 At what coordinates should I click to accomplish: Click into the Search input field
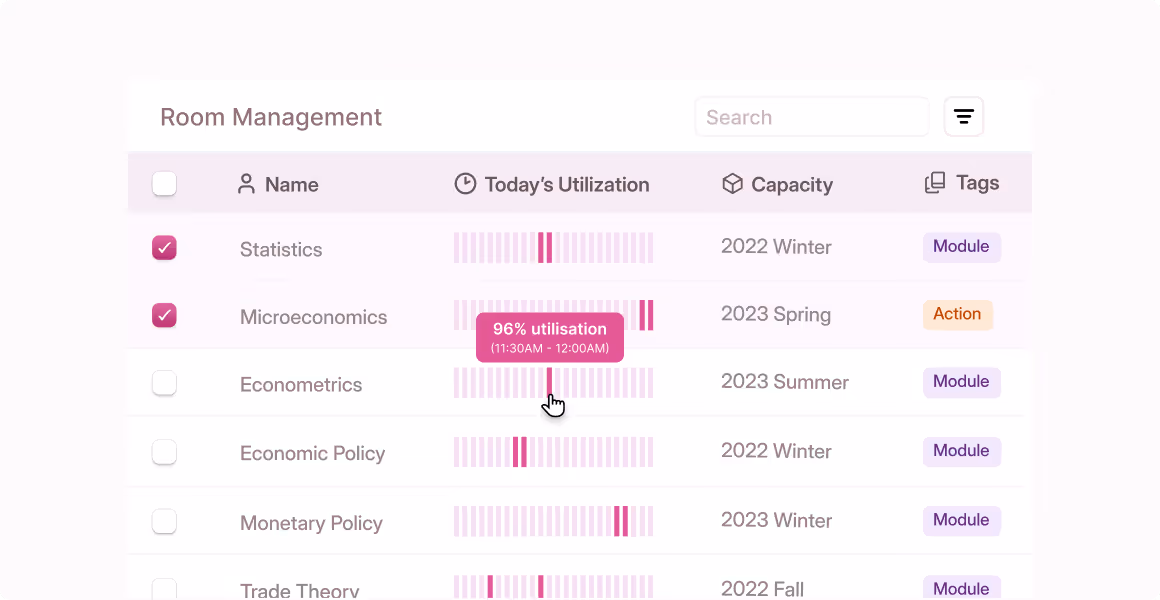(x=811, y=117)
